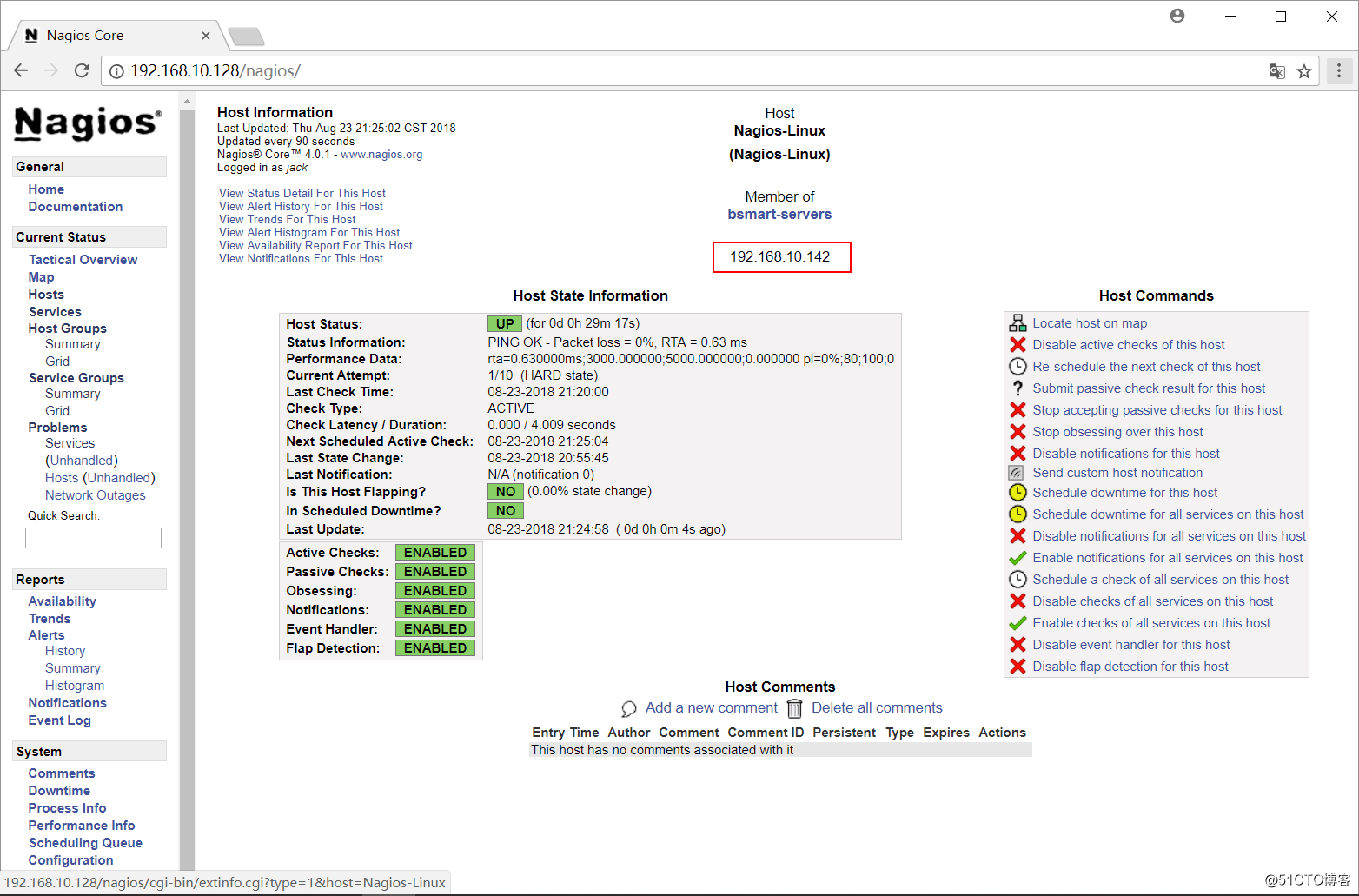Click green check beside Enable notifications for all services
Viewport: 1359px width, 896px height.
click(x=1018, y=558)
